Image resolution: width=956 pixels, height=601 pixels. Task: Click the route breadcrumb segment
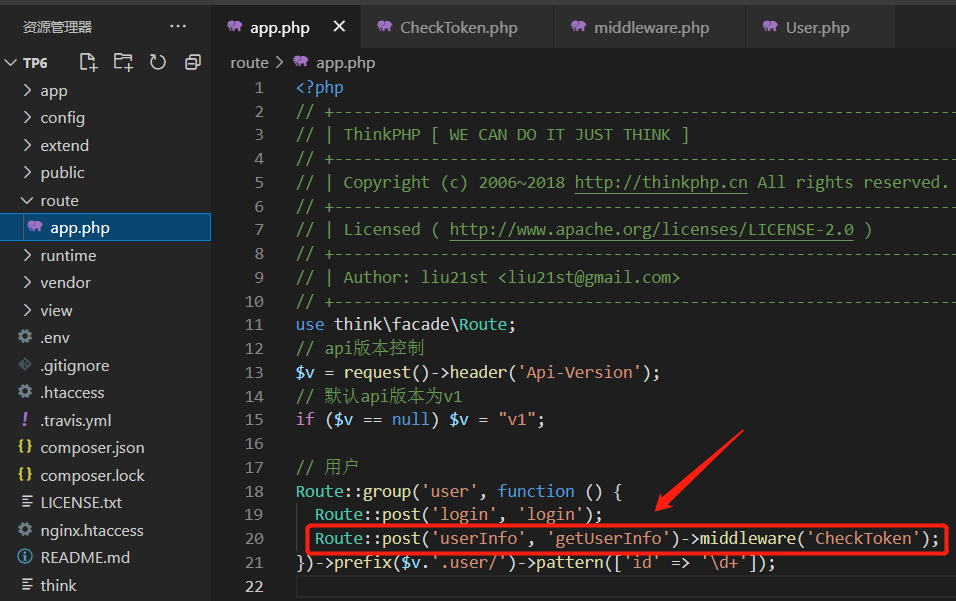point(249,62)
